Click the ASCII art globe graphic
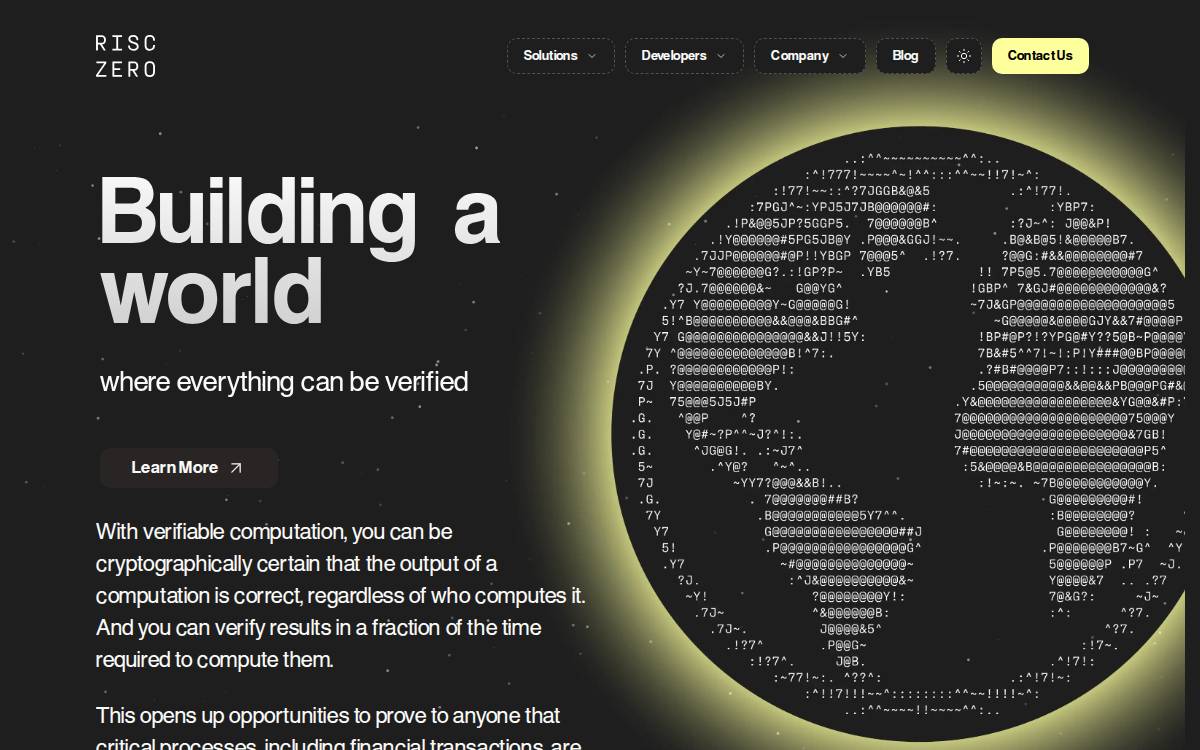This screenshot has height=750, width=1200. coord(905,433)
